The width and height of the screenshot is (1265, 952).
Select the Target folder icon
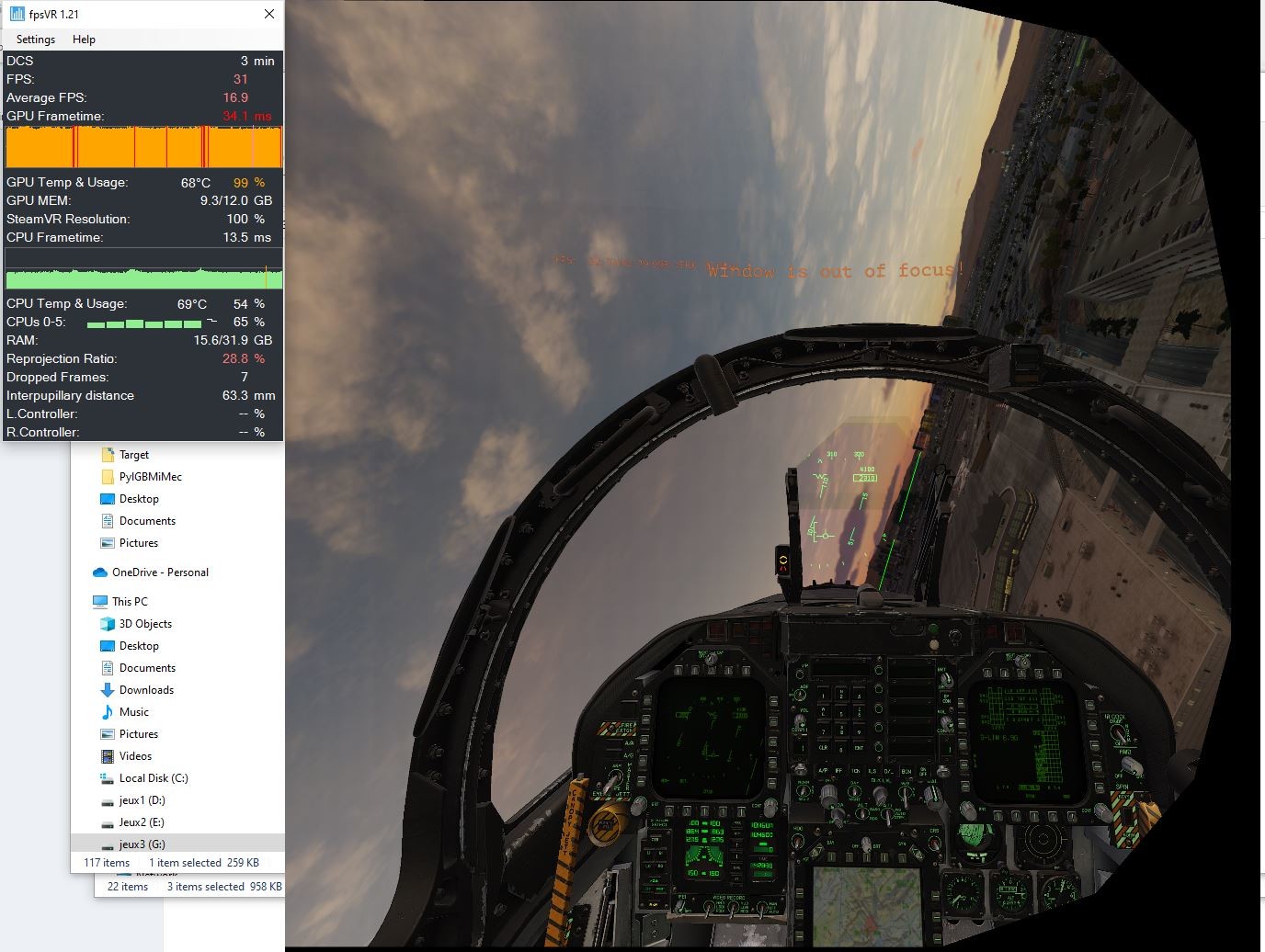(x=108, y=455)
